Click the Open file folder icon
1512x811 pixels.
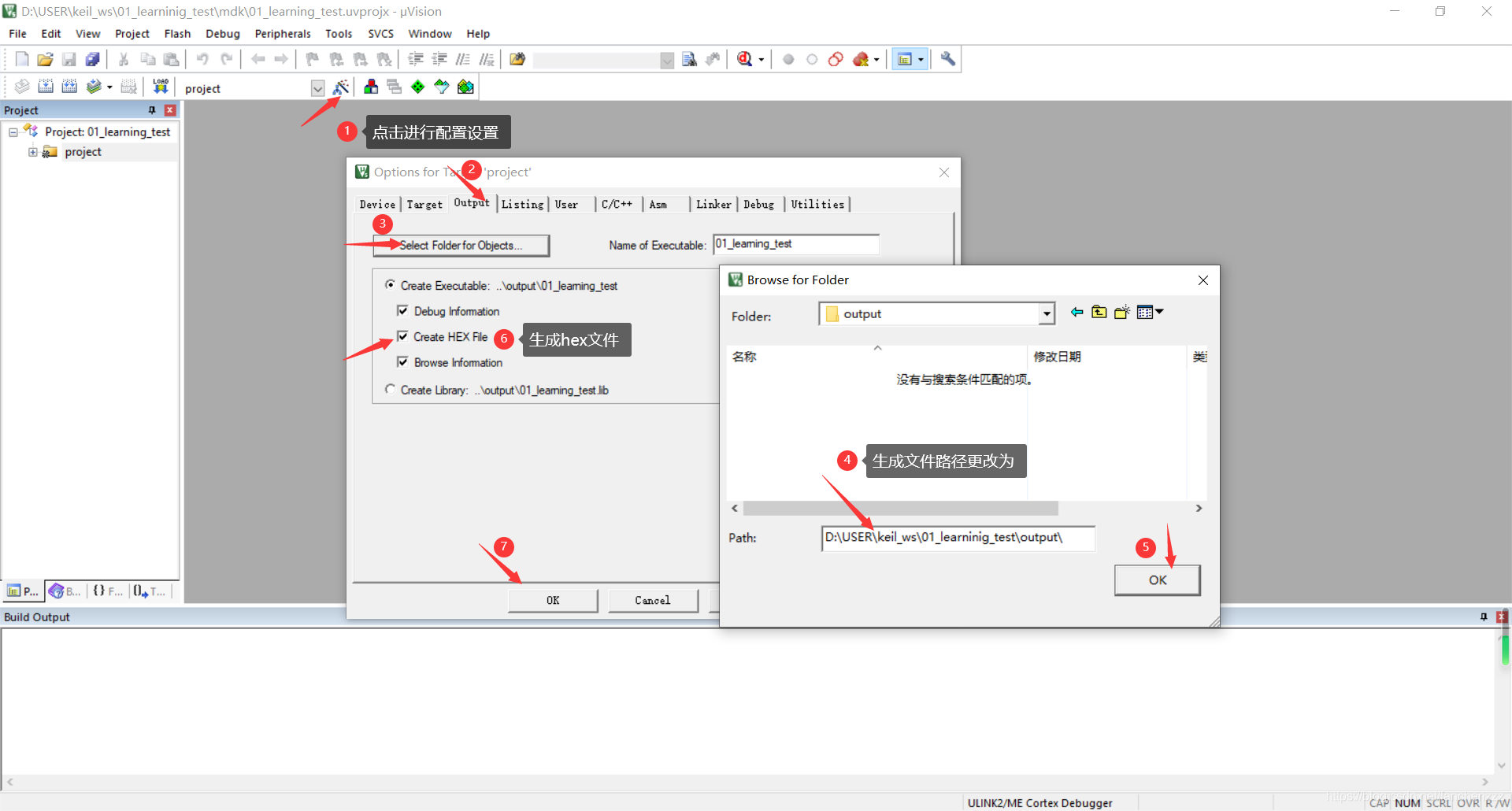click(46, 59)
